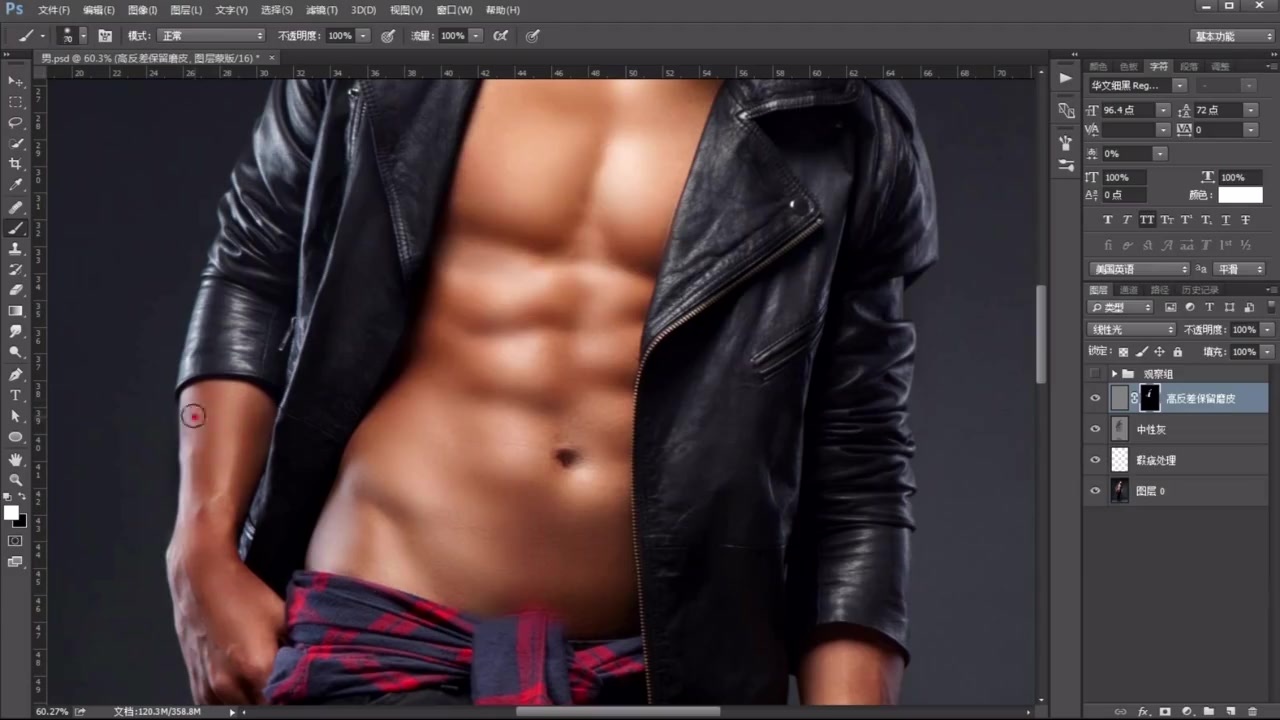Screen dimensions: 1280x720
Task: Select the Hand tool
Action: 16,459
